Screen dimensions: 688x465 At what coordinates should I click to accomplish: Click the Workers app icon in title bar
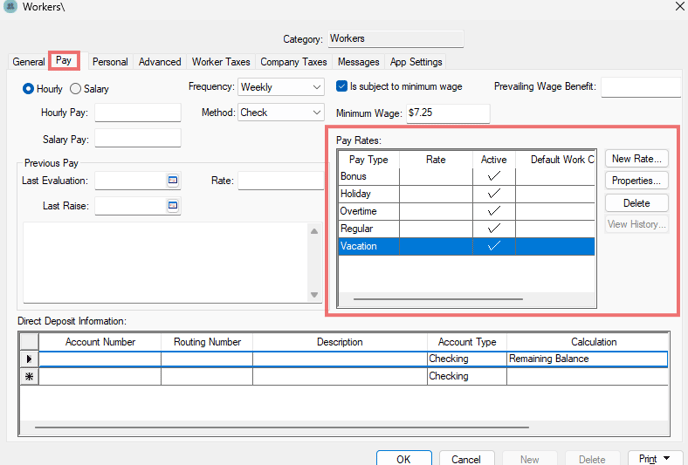pyautogui.click(x=10, y=7)
